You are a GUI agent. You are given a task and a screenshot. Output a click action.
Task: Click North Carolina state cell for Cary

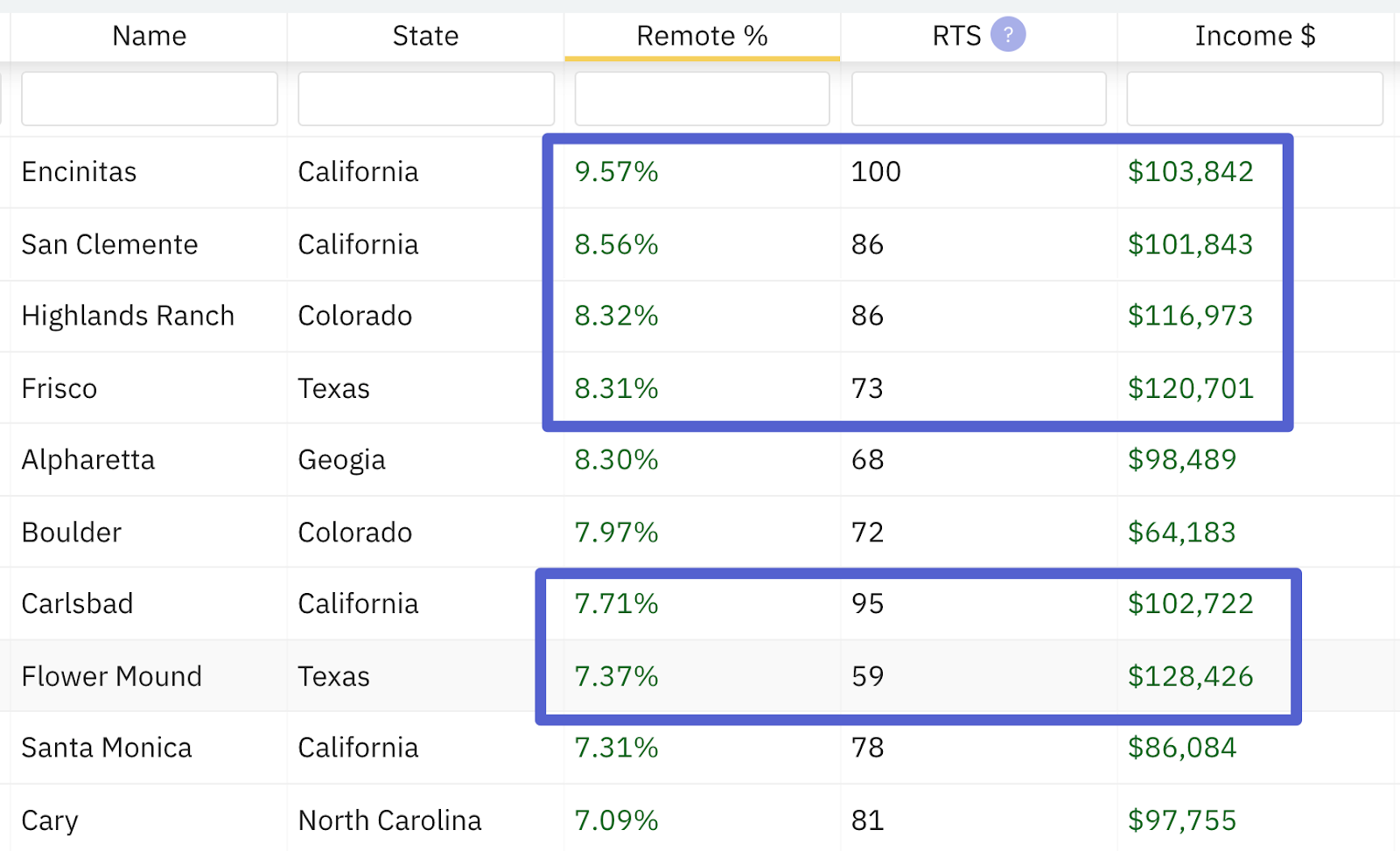389,820
